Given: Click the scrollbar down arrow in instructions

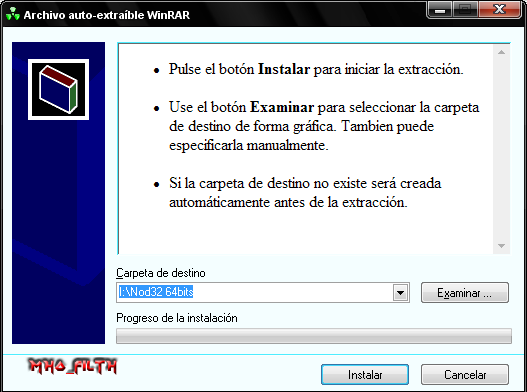Looking at the screenshot, I should [501, 246].
